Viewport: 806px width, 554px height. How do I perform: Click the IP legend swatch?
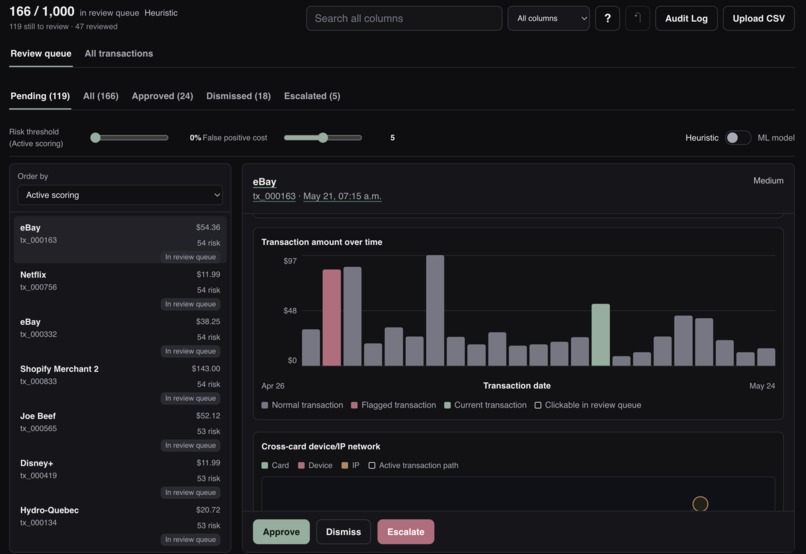click(345, 465)
